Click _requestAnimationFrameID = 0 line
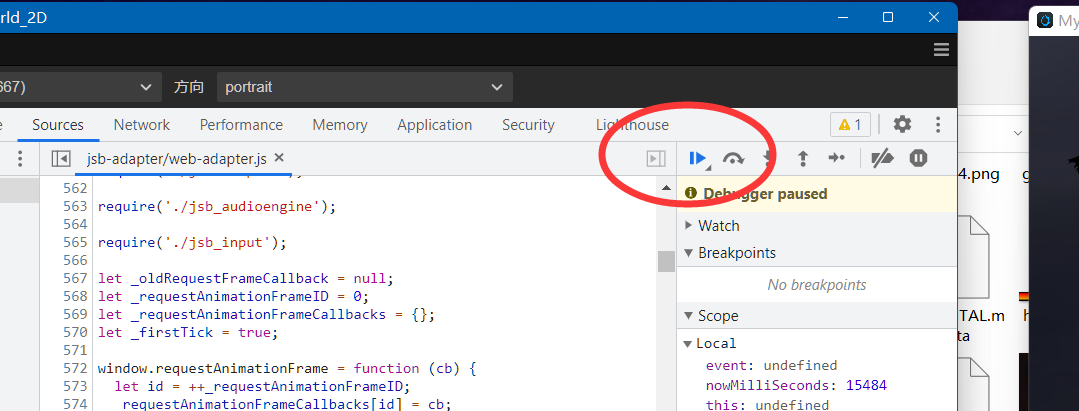Viewport: 1079px width, 411px height. [x=234, y=297]
